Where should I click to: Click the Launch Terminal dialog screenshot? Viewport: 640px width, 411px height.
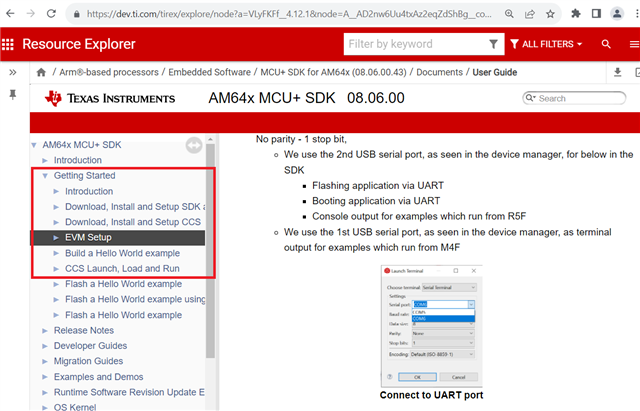[431, 326]
